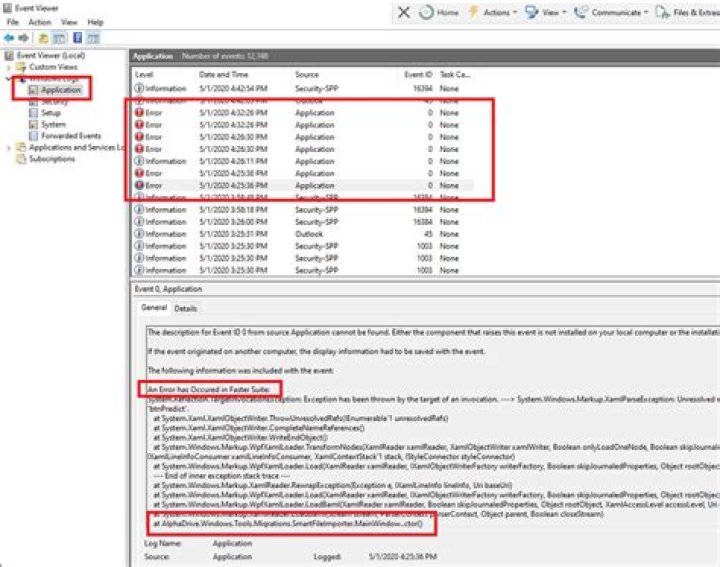Toggle the Show/Hide Console Tree toolbar icon
Viewport: 720px width, 567px height.
coord(59,38)
